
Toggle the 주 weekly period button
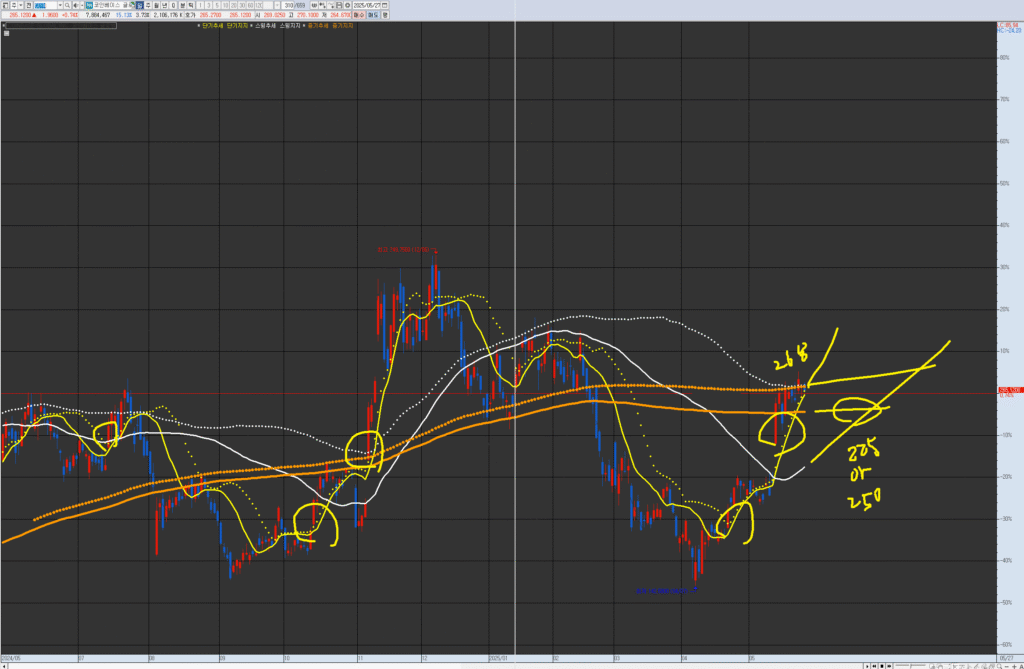click(148, 5)
